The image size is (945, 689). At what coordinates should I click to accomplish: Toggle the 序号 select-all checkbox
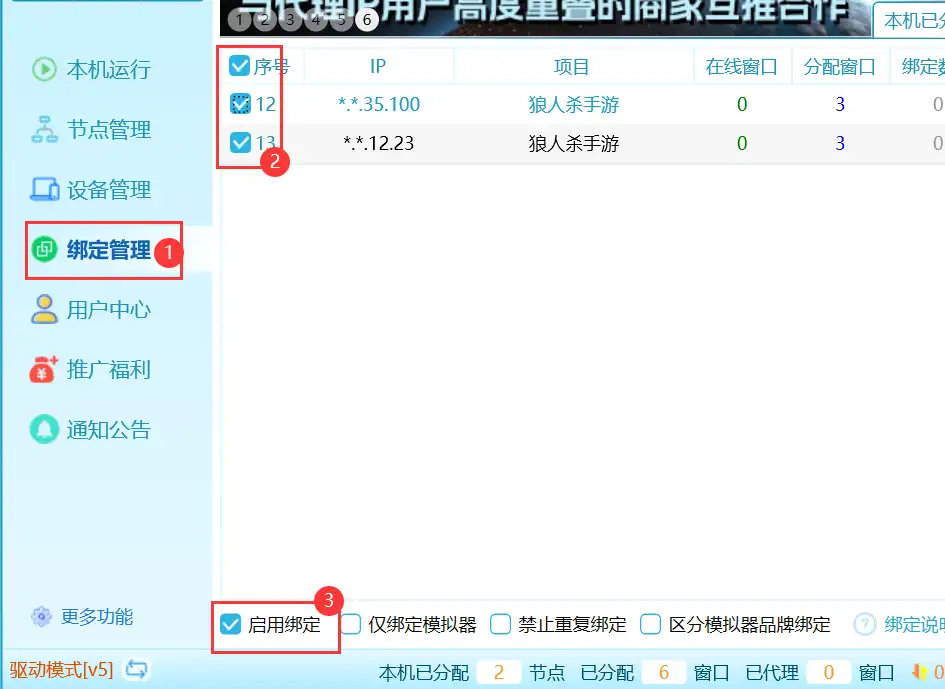(240, 66)
